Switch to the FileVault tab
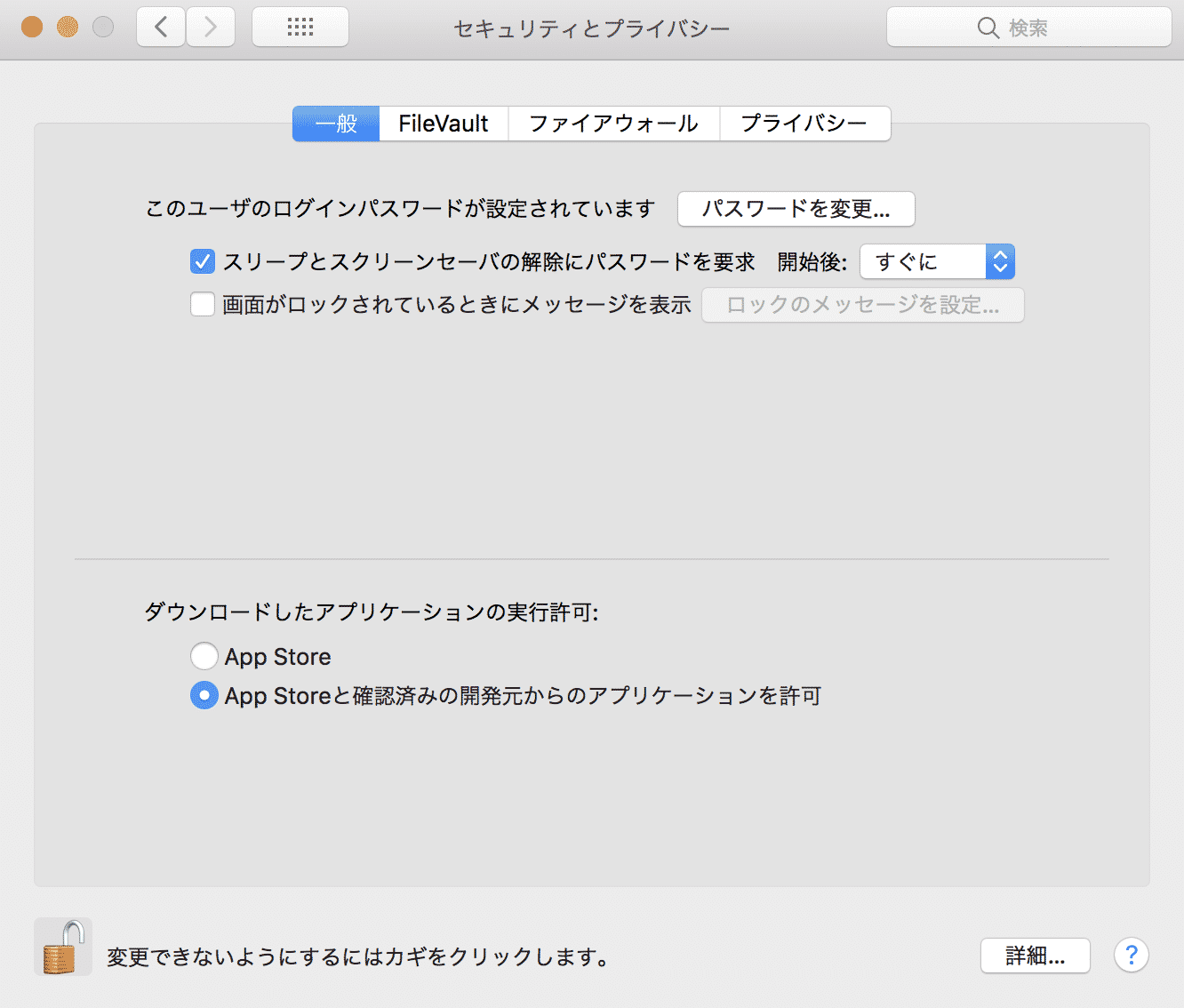This screenshot has width=1184, height=1008. (444, 124)
